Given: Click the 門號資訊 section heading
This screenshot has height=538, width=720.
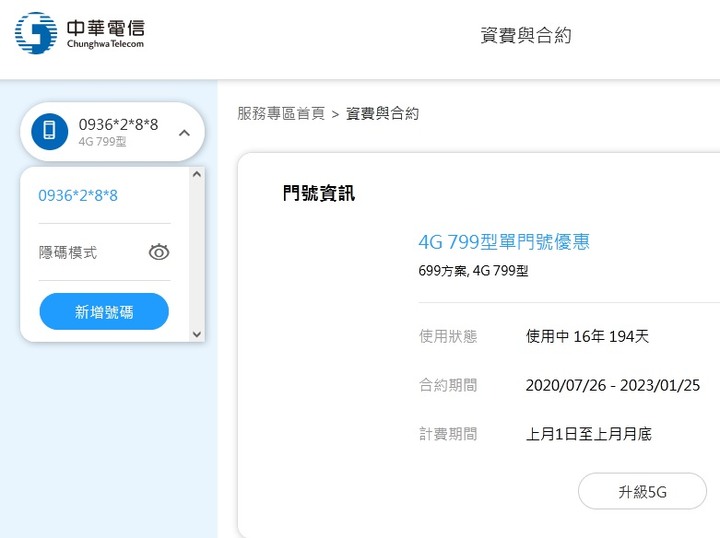Looking at the screenshot, I should pyautogui.click(x=319, y=193).
